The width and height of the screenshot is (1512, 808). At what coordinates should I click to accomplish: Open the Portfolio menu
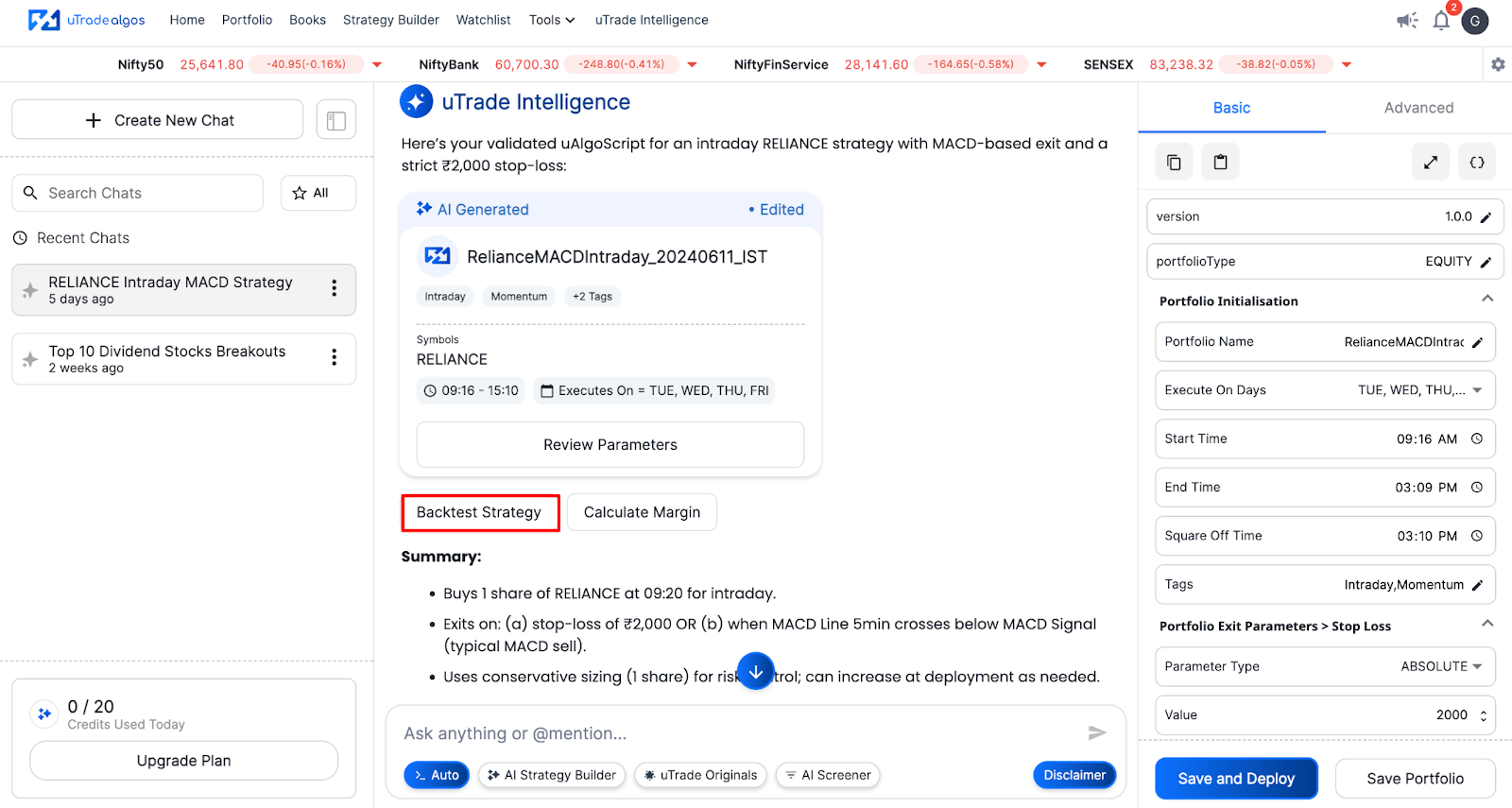coord(247,20)
